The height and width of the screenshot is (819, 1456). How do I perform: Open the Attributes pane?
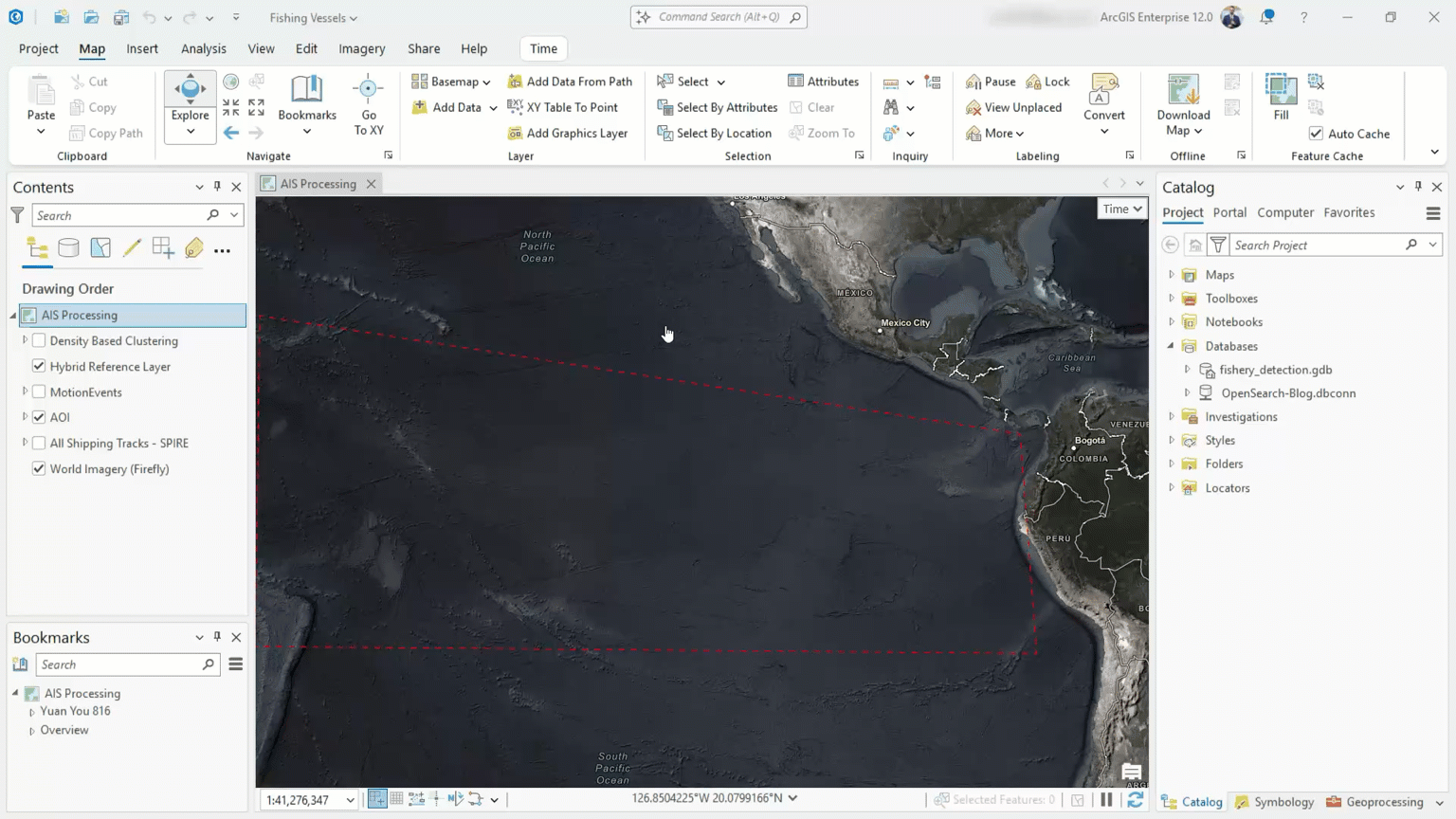pos(823,82)
